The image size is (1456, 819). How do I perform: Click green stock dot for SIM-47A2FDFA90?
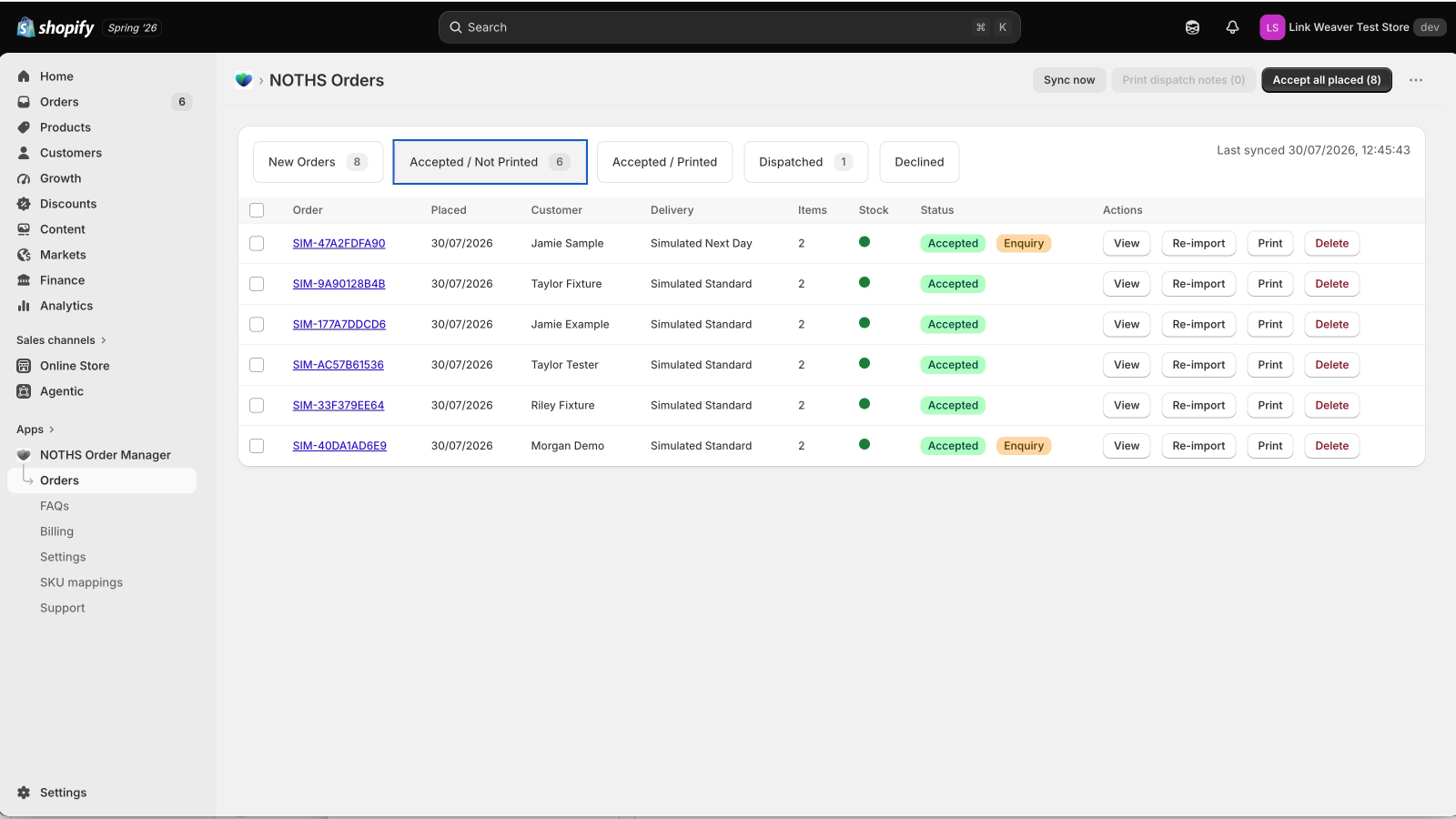click(864, 242)
